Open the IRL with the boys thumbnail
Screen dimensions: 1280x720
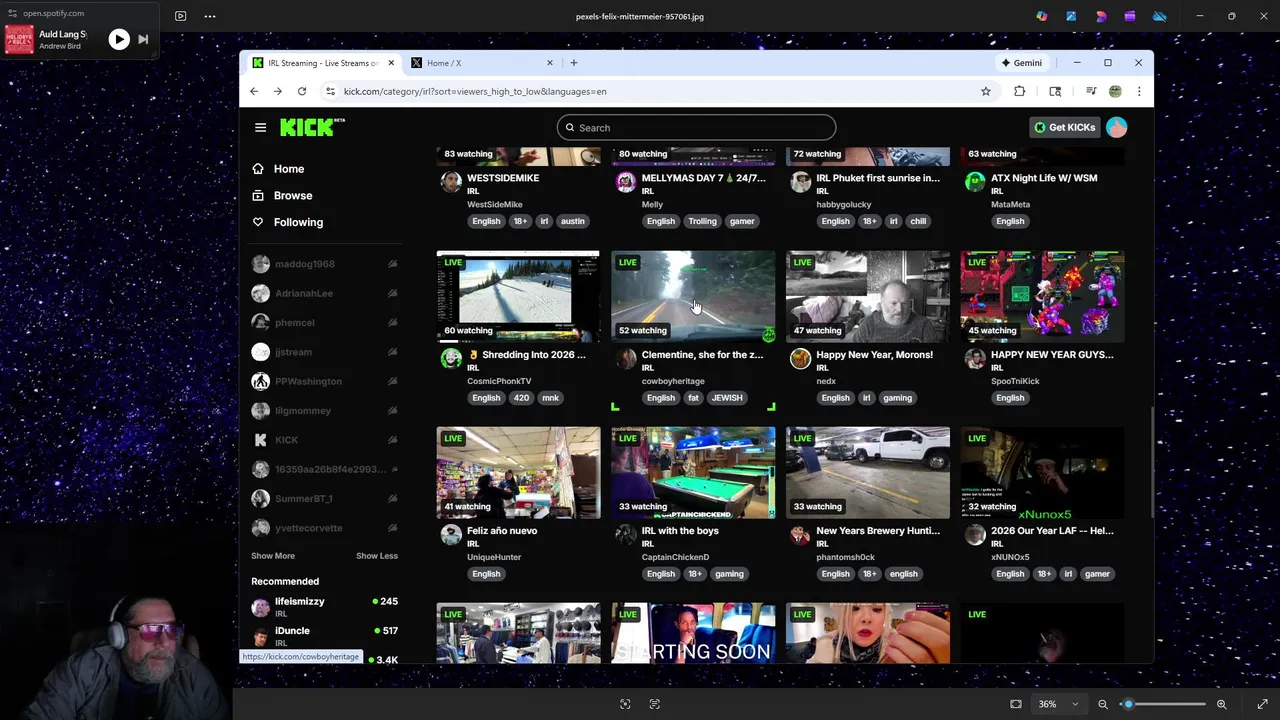point(693,472)
